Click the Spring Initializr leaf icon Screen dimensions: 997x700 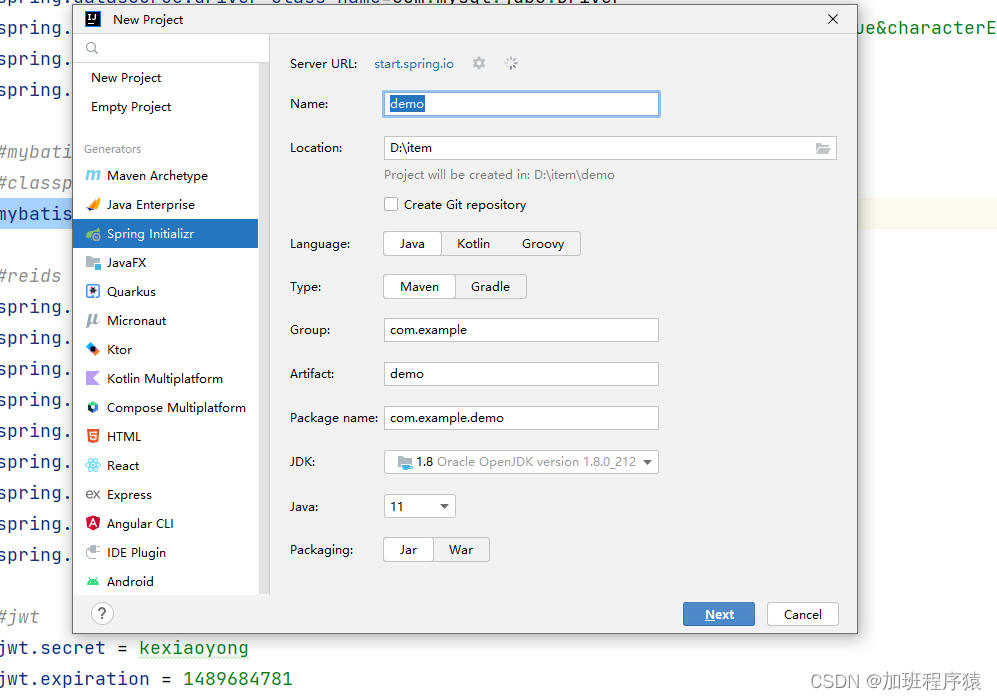[x=93, y=234]
